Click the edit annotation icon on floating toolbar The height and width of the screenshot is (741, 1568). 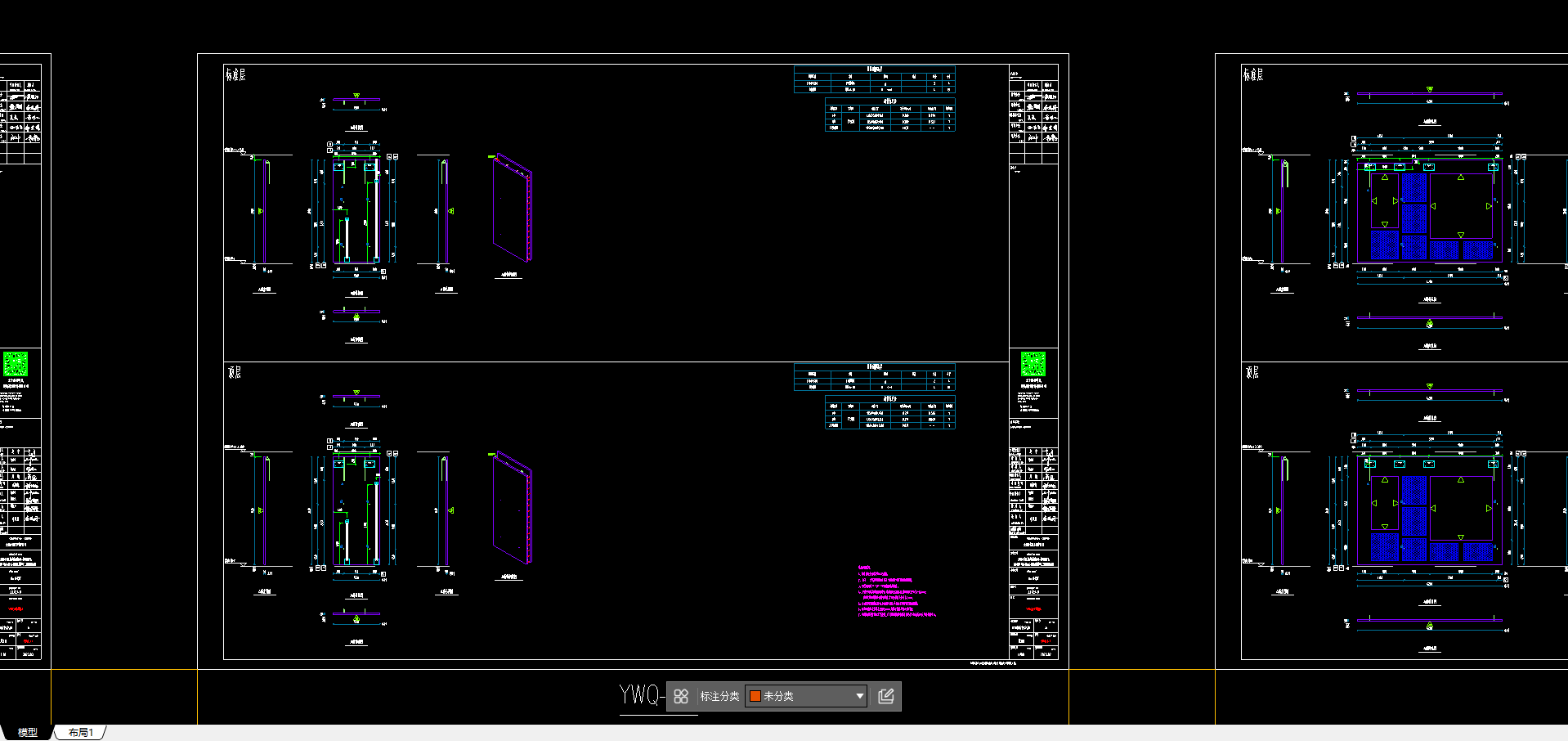click(885, 696)
